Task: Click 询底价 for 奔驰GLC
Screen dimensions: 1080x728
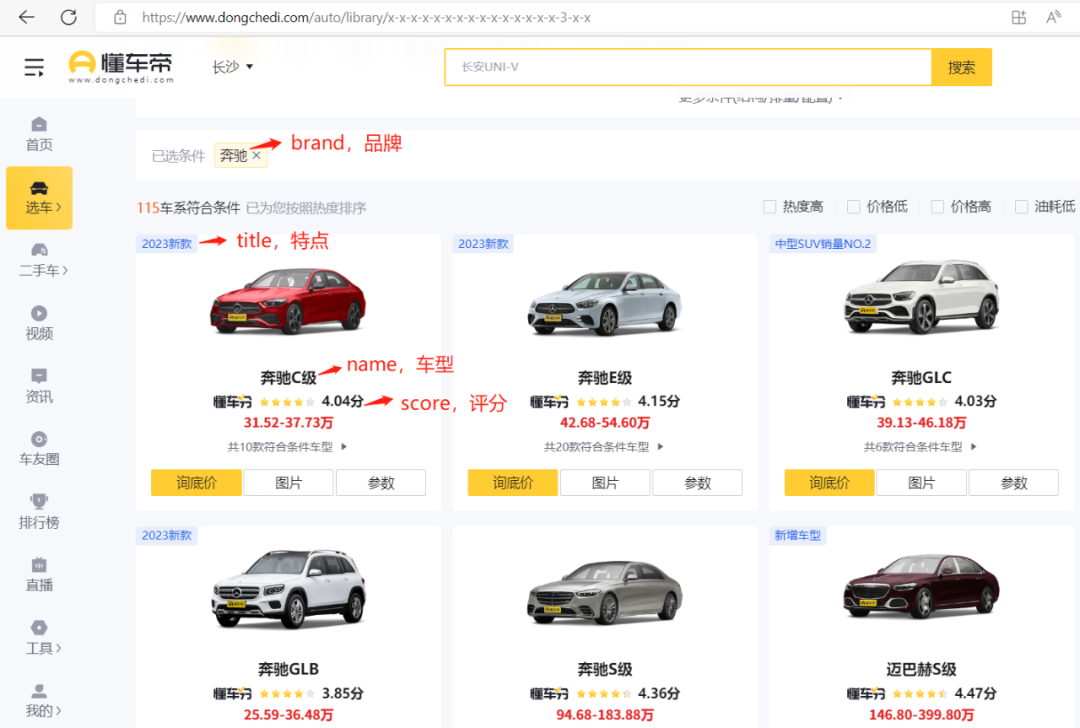Action: coord(829,483)
